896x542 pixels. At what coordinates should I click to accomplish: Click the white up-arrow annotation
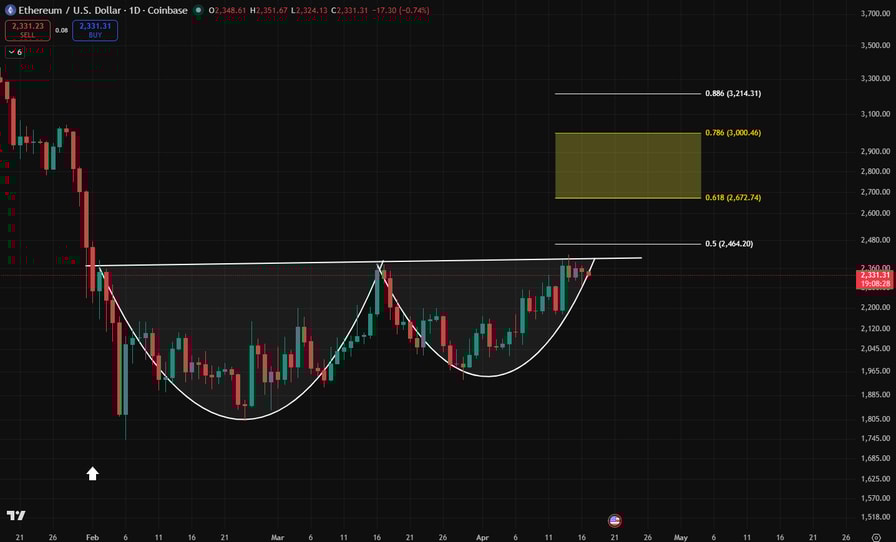click(93, 473)
